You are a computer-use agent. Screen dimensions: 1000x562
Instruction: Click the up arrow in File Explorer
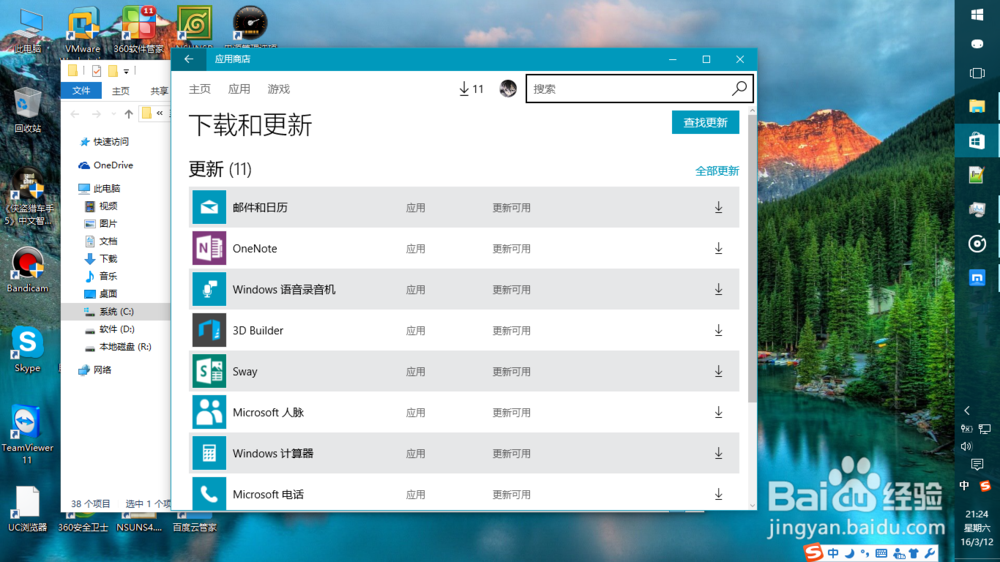click(129, 114)
